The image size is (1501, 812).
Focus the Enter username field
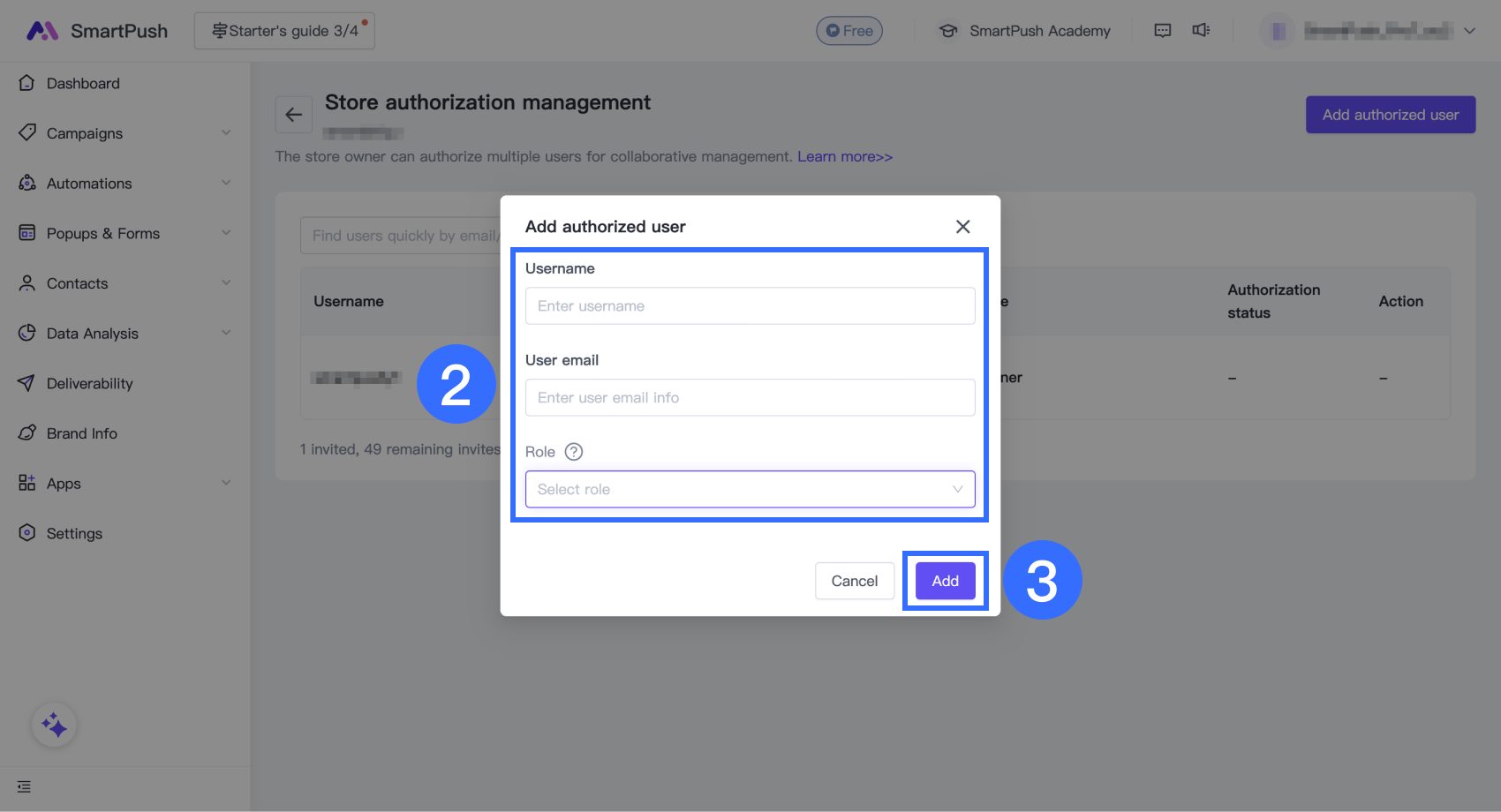[750, 305]
